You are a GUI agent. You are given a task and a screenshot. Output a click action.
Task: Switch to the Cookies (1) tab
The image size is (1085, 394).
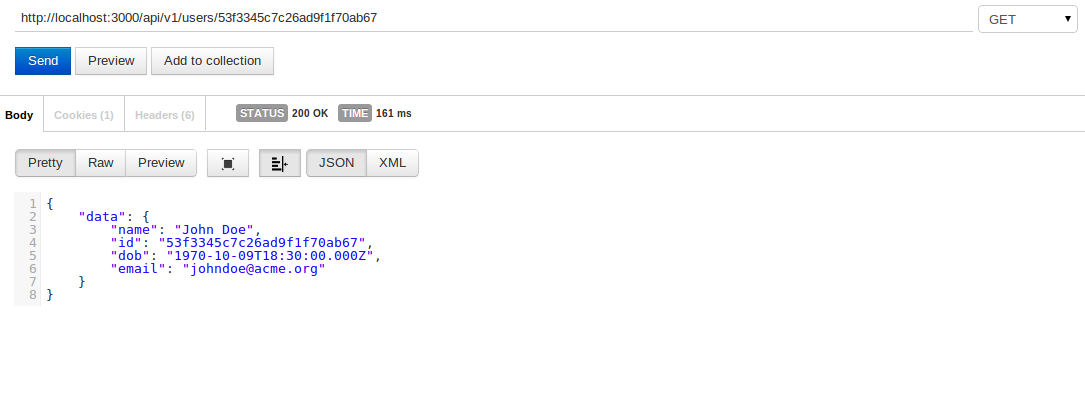tap(84, 115)
